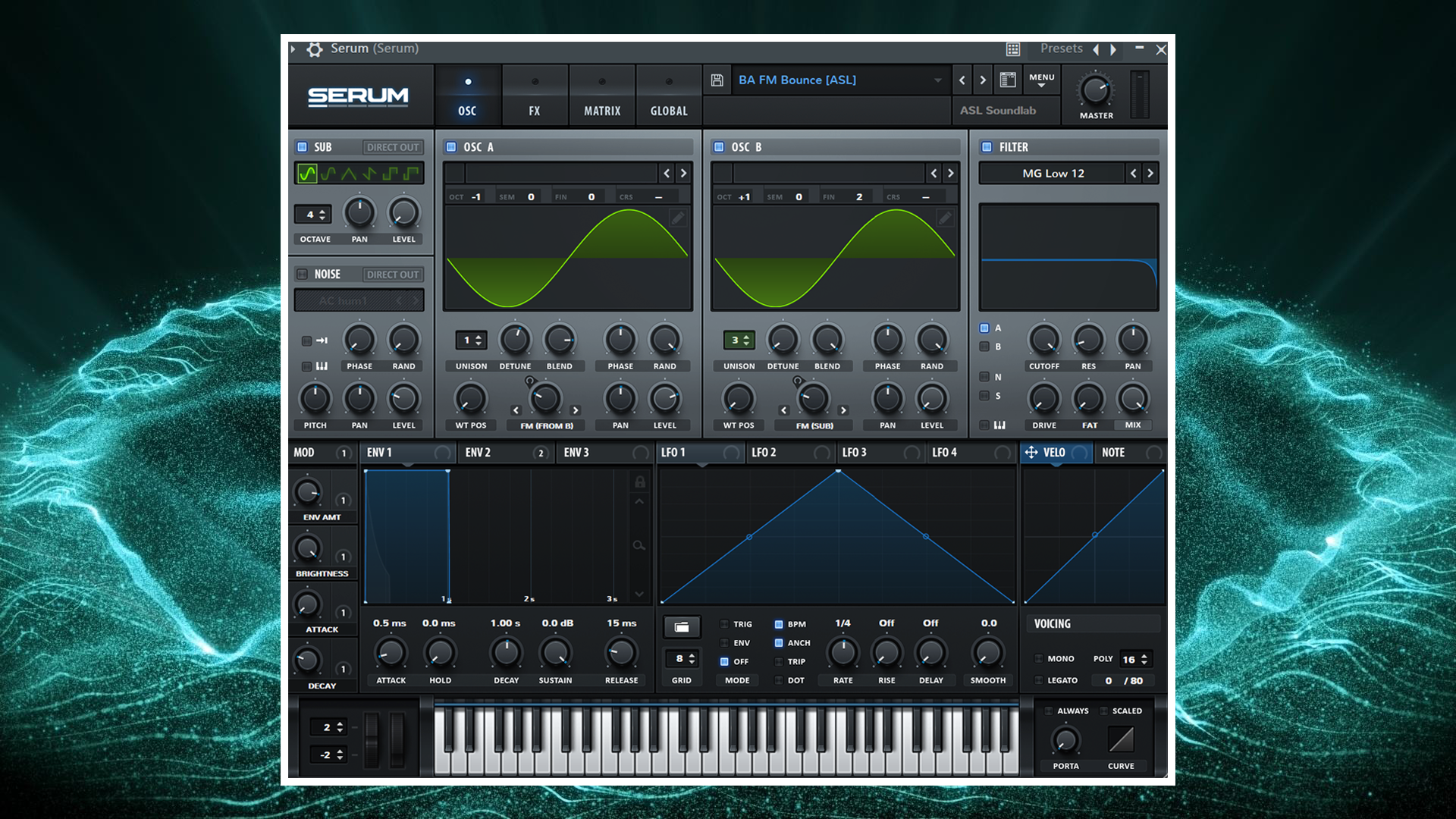Select the triangle sub waveform icon
The image size is (1456, 819).
(x=349, y=174)
